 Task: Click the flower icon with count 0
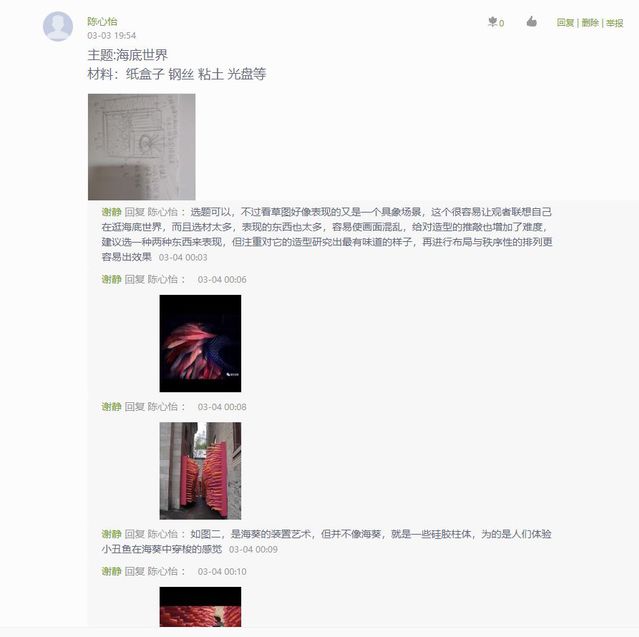(x=496, y=22)
